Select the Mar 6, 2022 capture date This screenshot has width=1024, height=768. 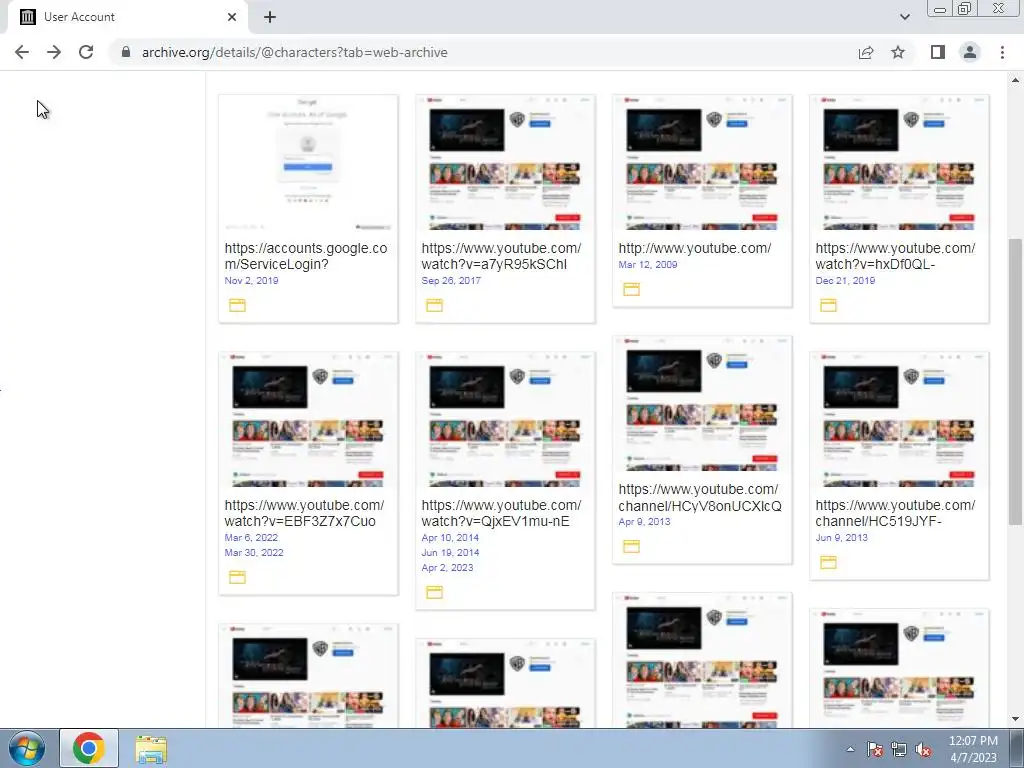click(251, 537)
